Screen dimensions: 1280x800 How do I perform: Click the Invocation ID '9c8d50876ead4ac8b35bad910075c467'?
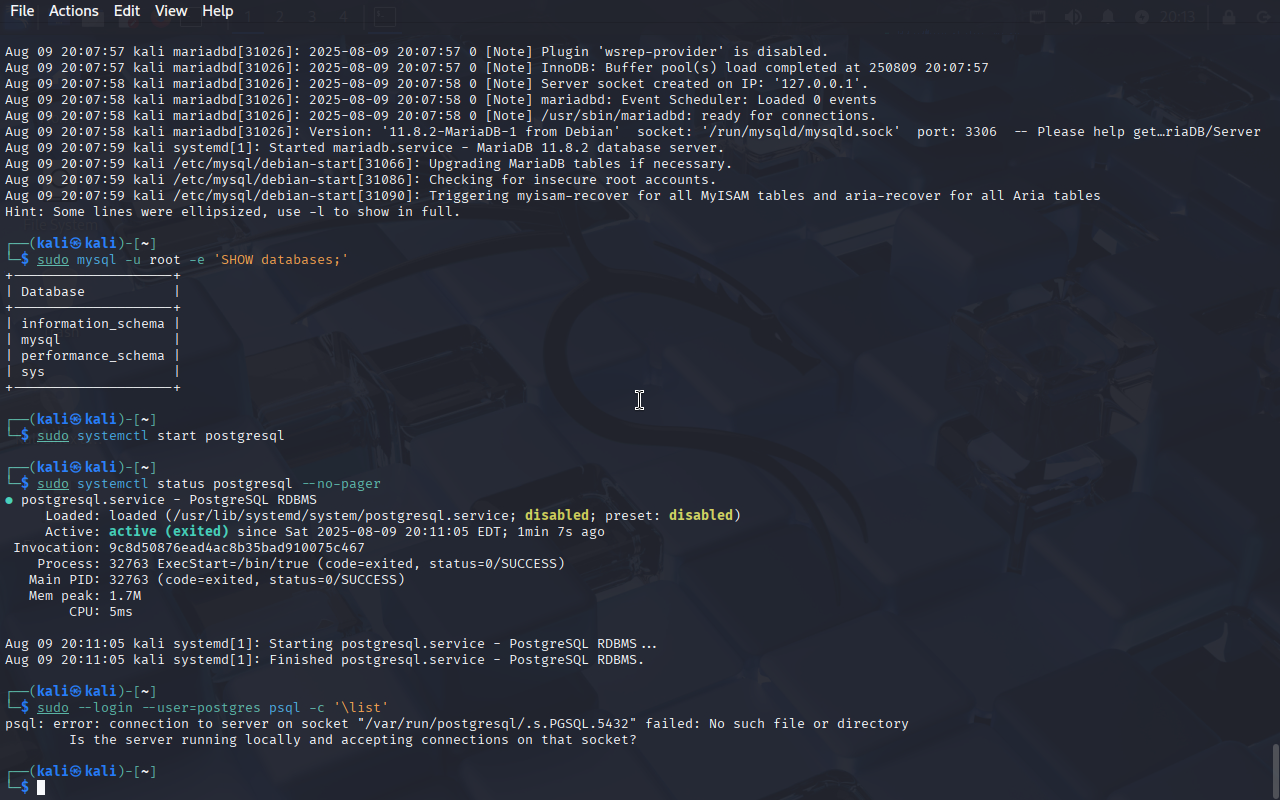(237, 548)
